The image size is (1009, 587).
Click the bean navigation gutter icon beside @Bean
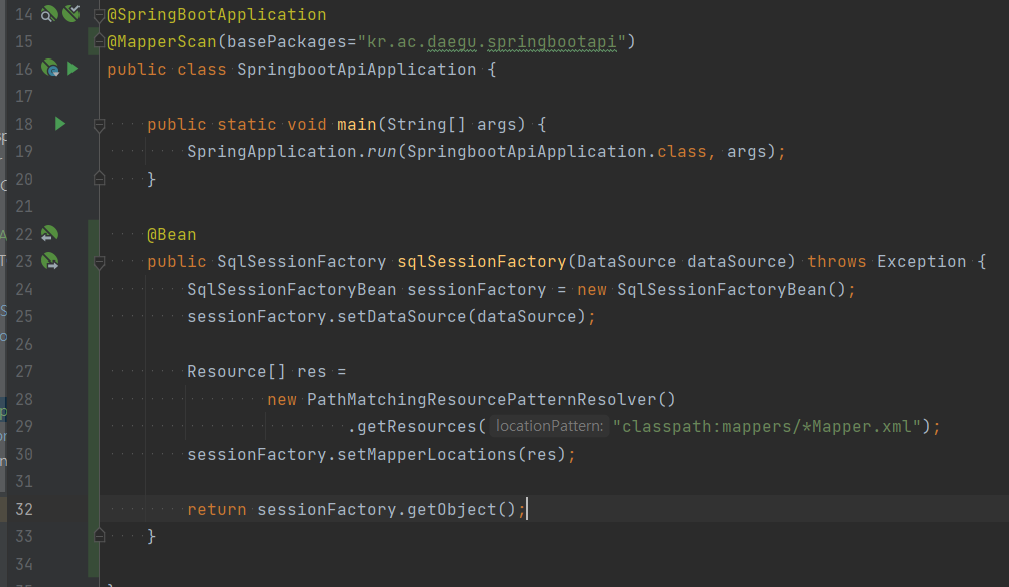point(50,234)
